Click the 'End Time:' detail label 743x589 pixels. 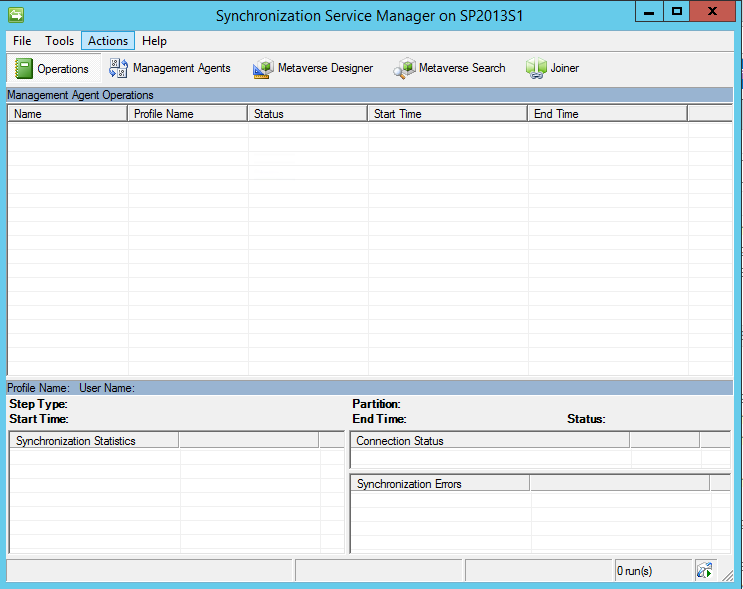[x=379, y=419]
